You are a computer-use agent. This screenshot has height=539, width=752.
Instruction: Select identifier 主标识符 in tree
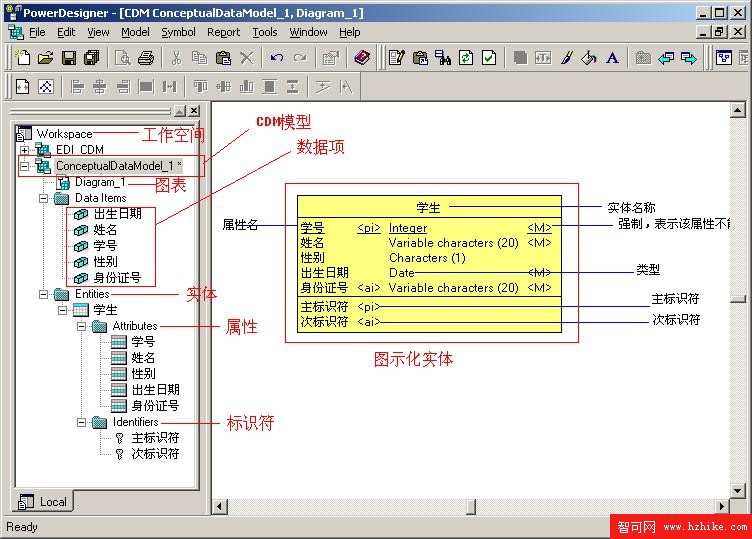(x=155, y=437)
